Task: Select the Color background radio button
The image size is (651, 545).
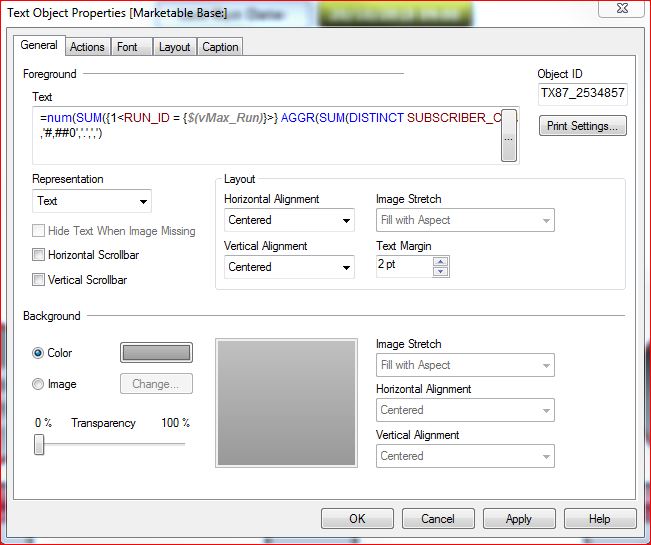Action: [38, 353]
